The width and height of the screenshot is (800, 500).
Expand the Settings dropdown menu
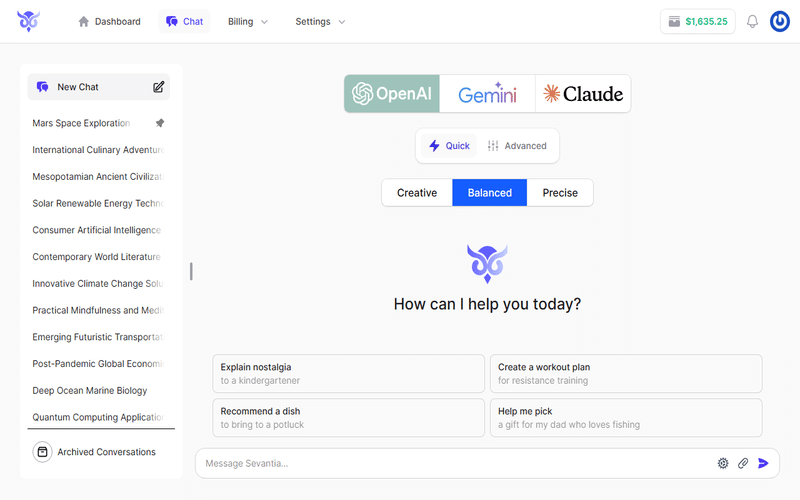(x=320, y=22)
